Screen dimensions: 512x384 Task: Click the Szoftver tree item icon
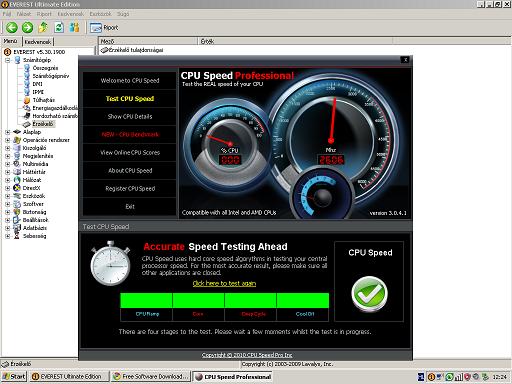[17, 204]
